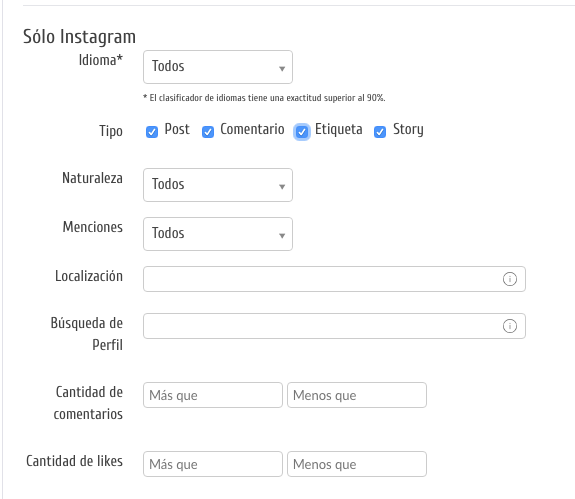Image resolution: width=575 pixels, height=499 pixels.
Task: Uncheck the Post checkbox
Action: (152, 132)
